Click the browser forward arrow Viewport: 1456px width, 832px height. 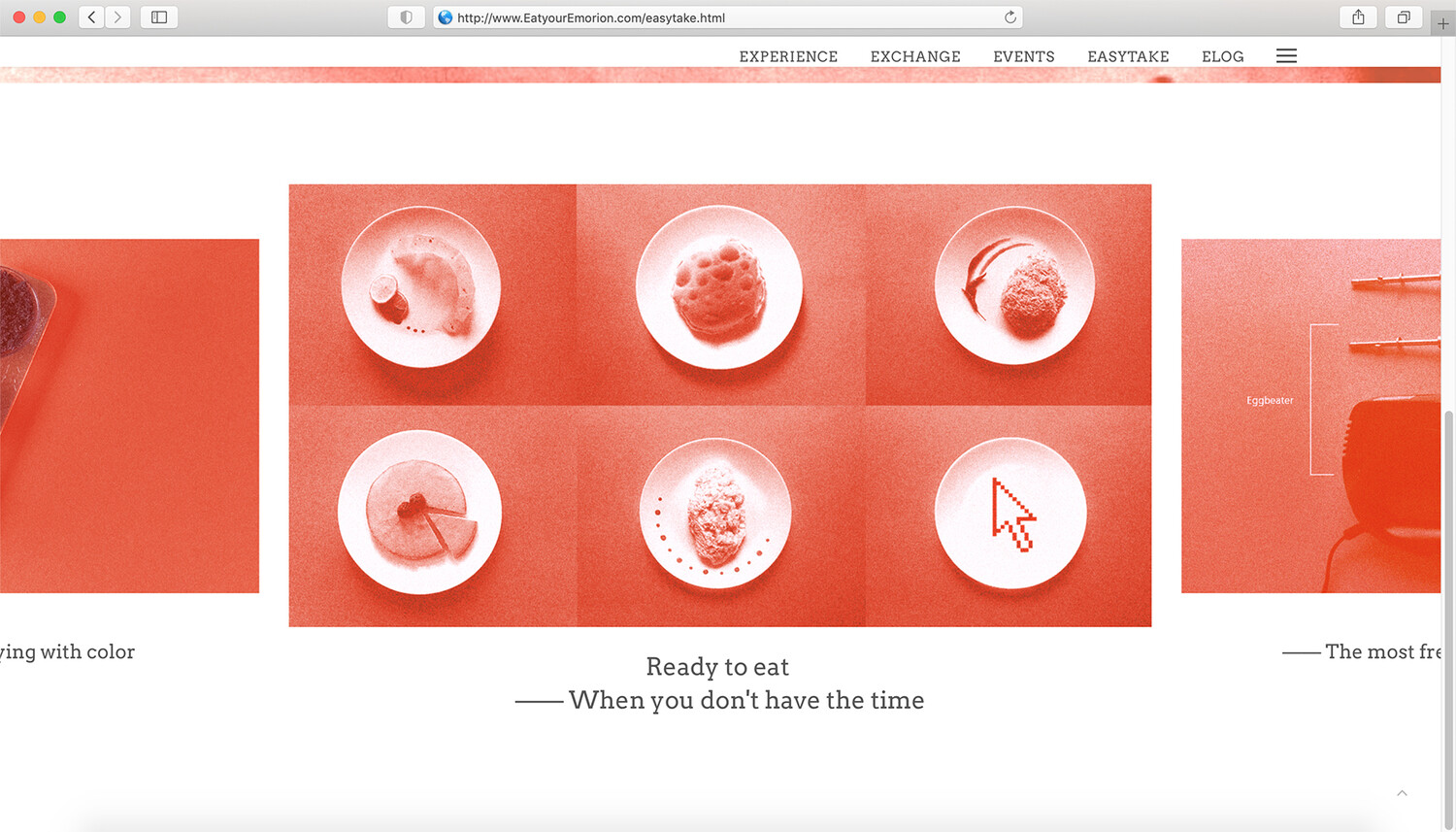click(x=118, y=17)
